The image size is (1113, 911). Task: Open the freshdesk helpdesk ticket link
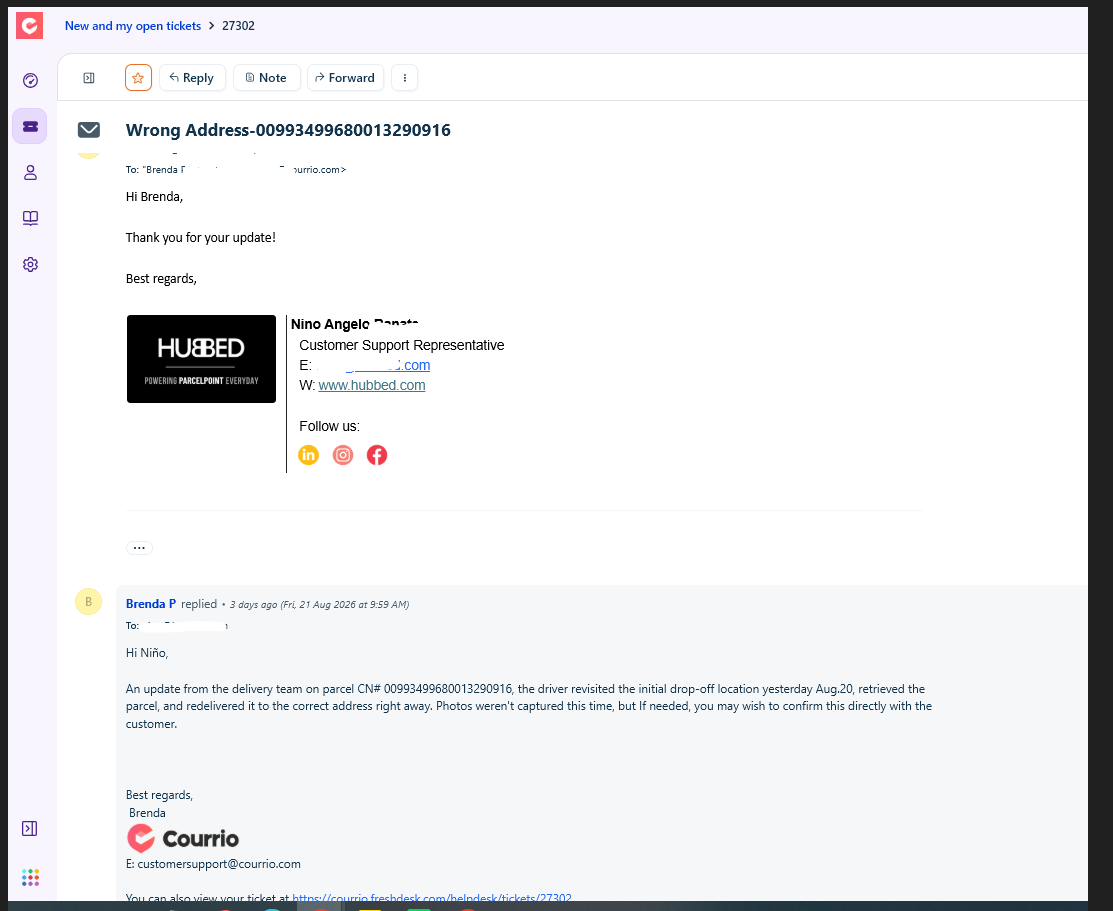tap(432, 898)
